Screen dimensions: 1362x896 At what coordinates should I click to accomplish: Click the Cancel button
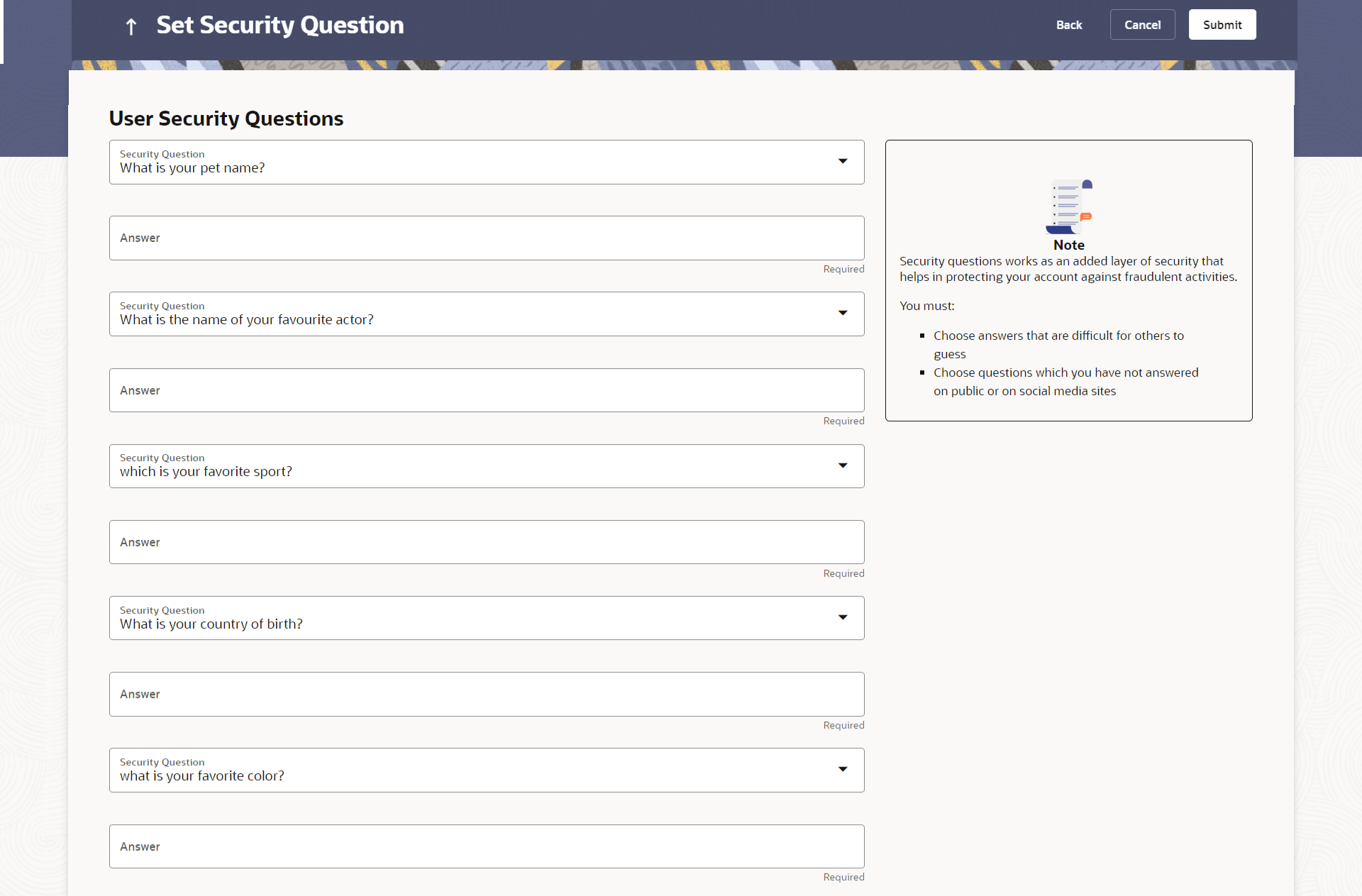coord(1142,25)
